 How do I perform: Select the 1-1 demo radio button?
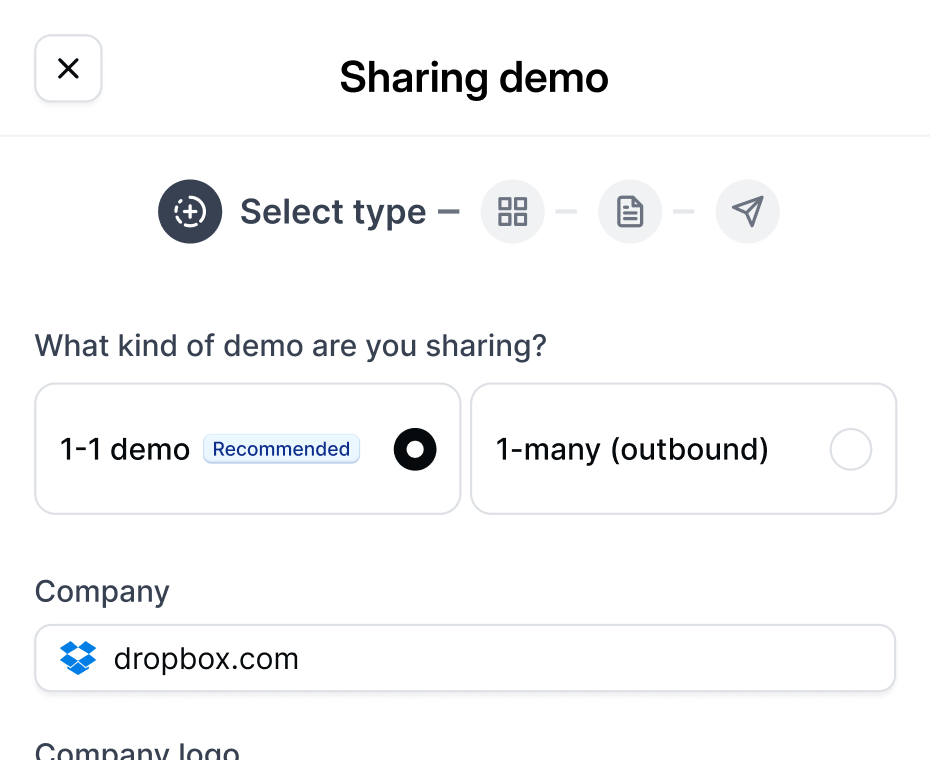414,449
